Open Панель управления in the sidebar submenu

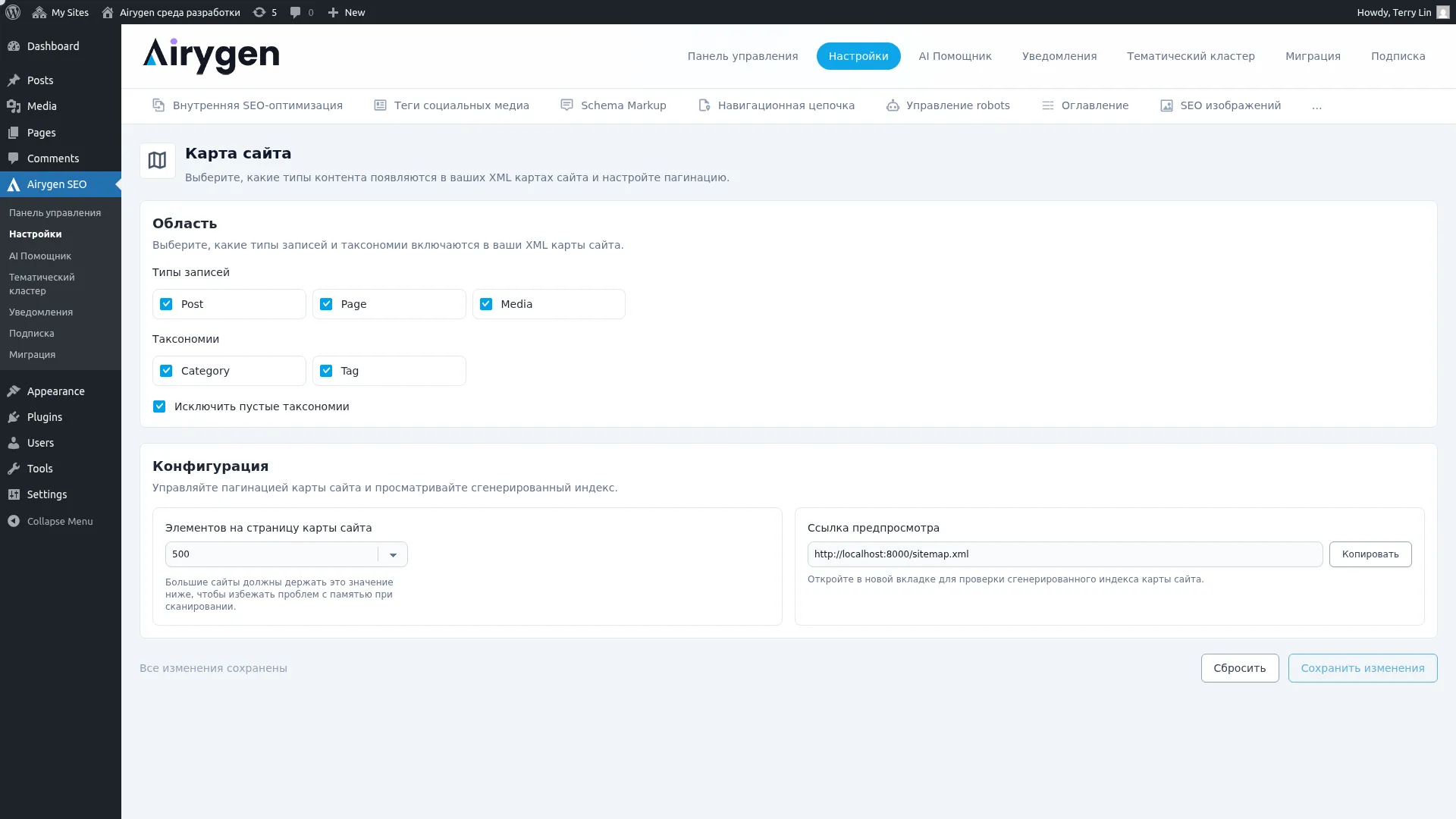(x=55, y=213)
